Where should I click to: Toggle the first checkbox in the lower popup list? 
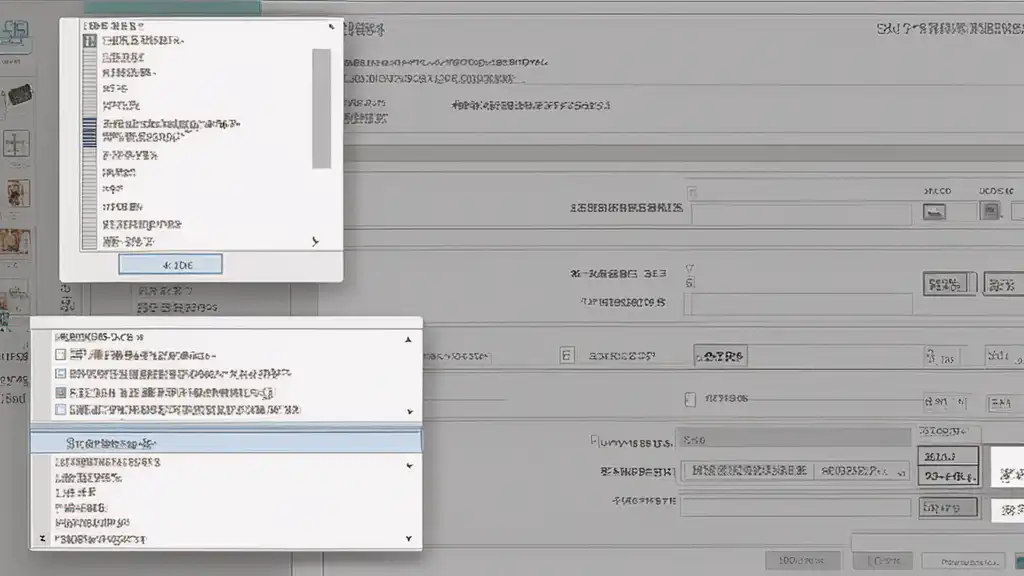pos(61,355)
